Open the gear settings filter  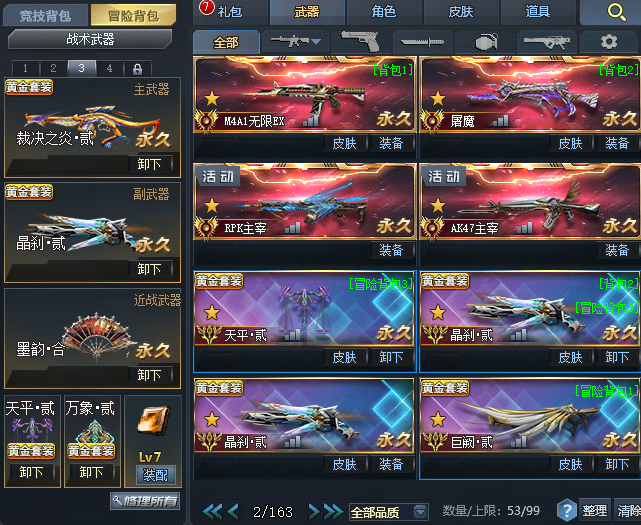pyautogui.click(x=609, y=42)
